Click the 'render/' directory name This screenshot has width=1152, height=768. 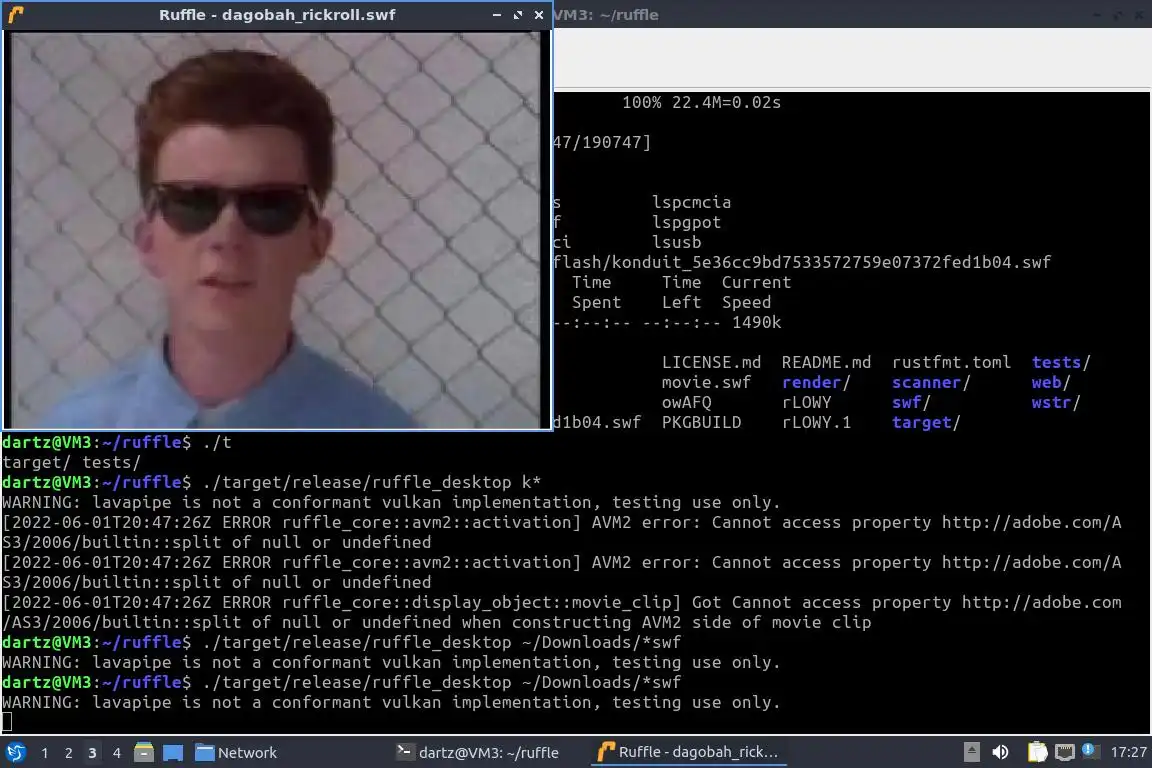click(x=816, y=382)
